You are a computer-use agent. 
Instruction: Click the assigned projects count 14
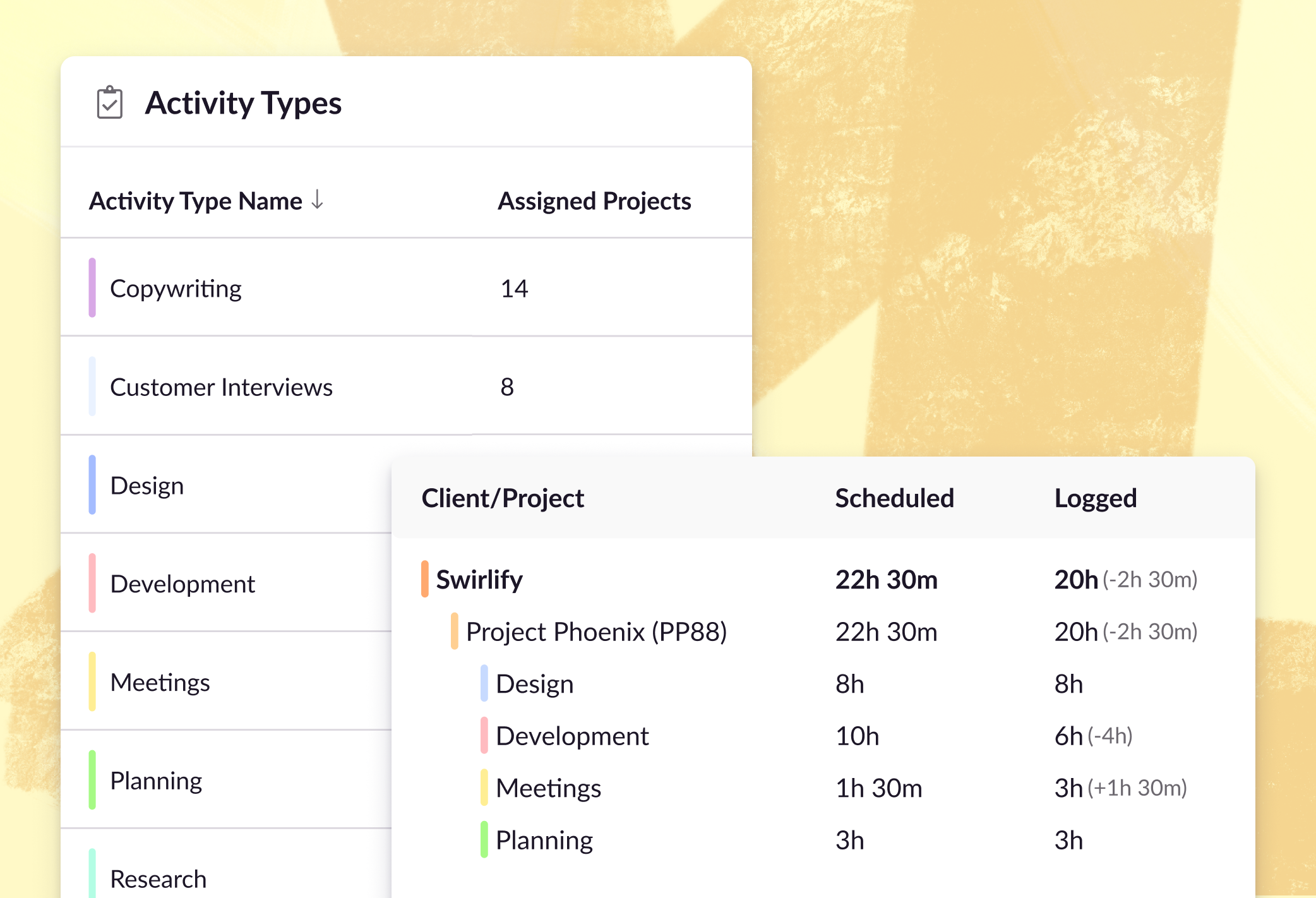click(x=514, y=289)
